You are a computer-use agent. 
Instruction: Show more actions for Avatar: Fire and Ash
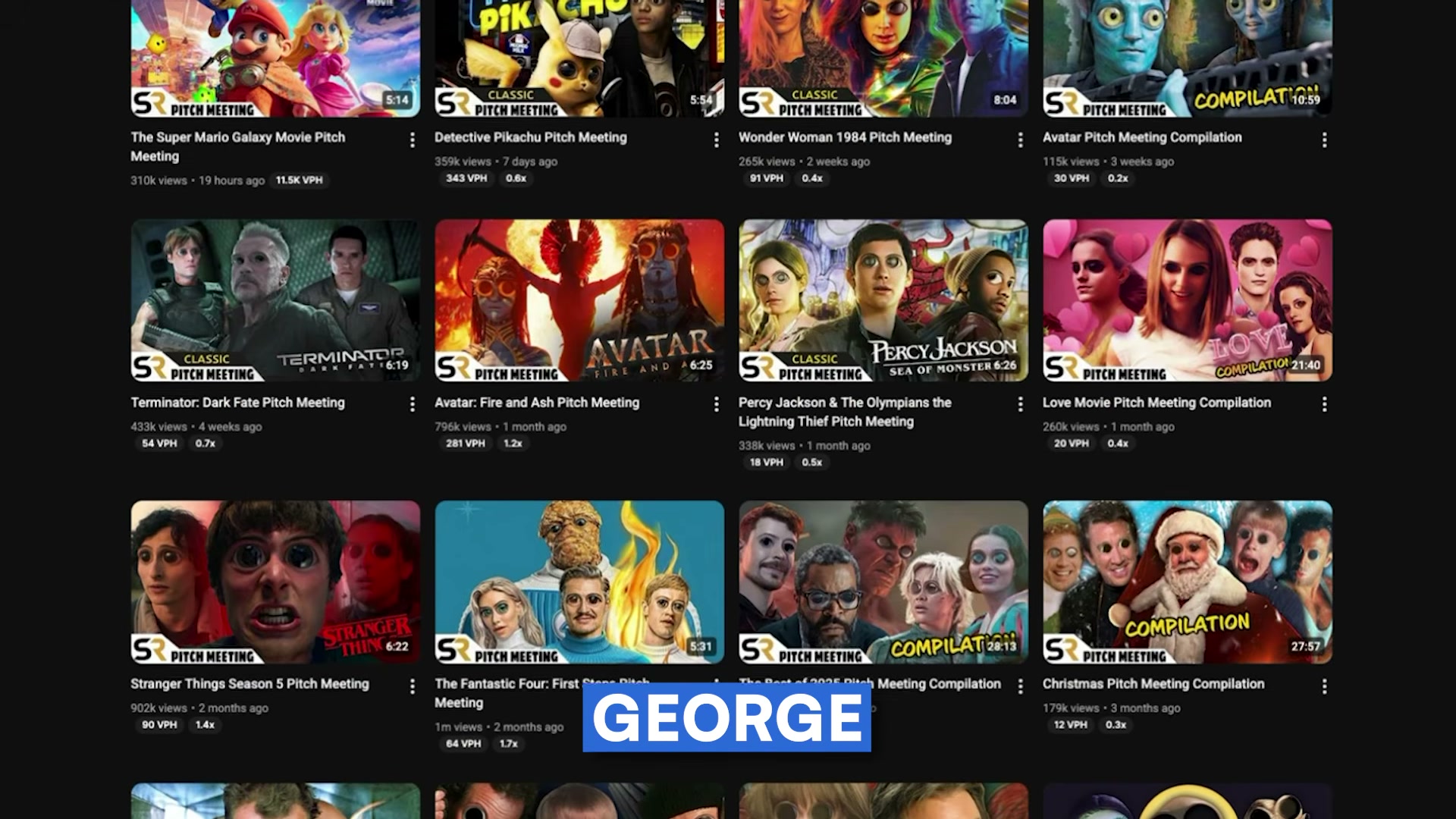click(716, 404)
